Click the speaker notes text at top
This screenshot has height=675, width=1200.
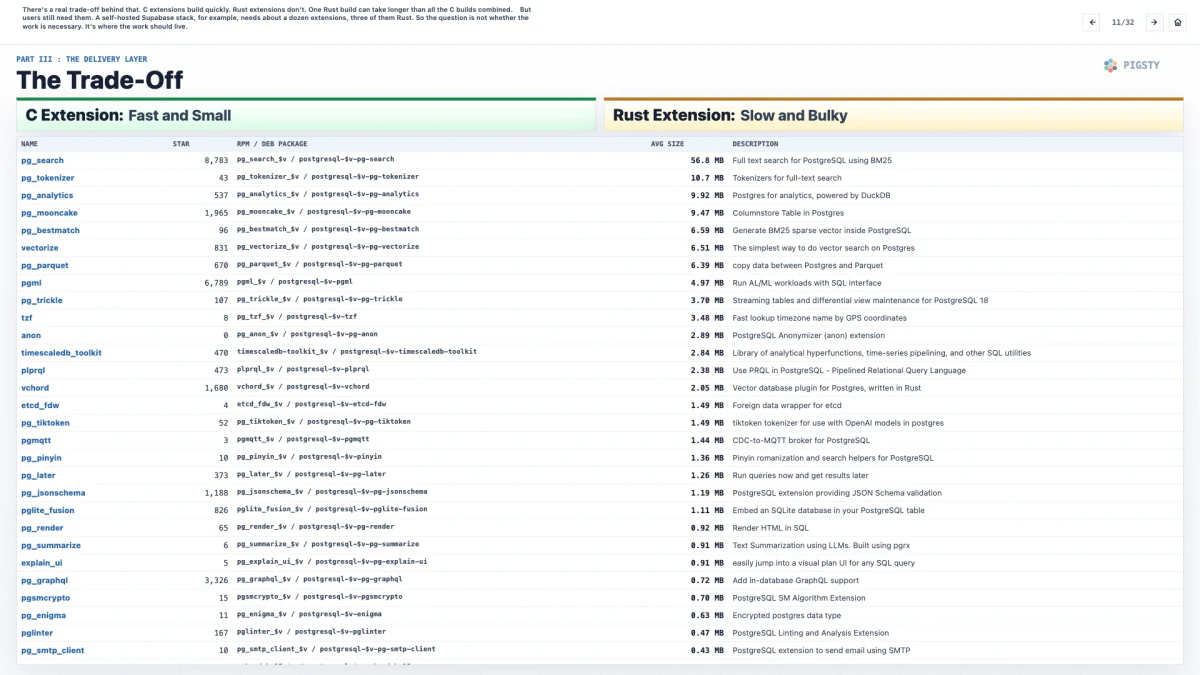(275, 17)
